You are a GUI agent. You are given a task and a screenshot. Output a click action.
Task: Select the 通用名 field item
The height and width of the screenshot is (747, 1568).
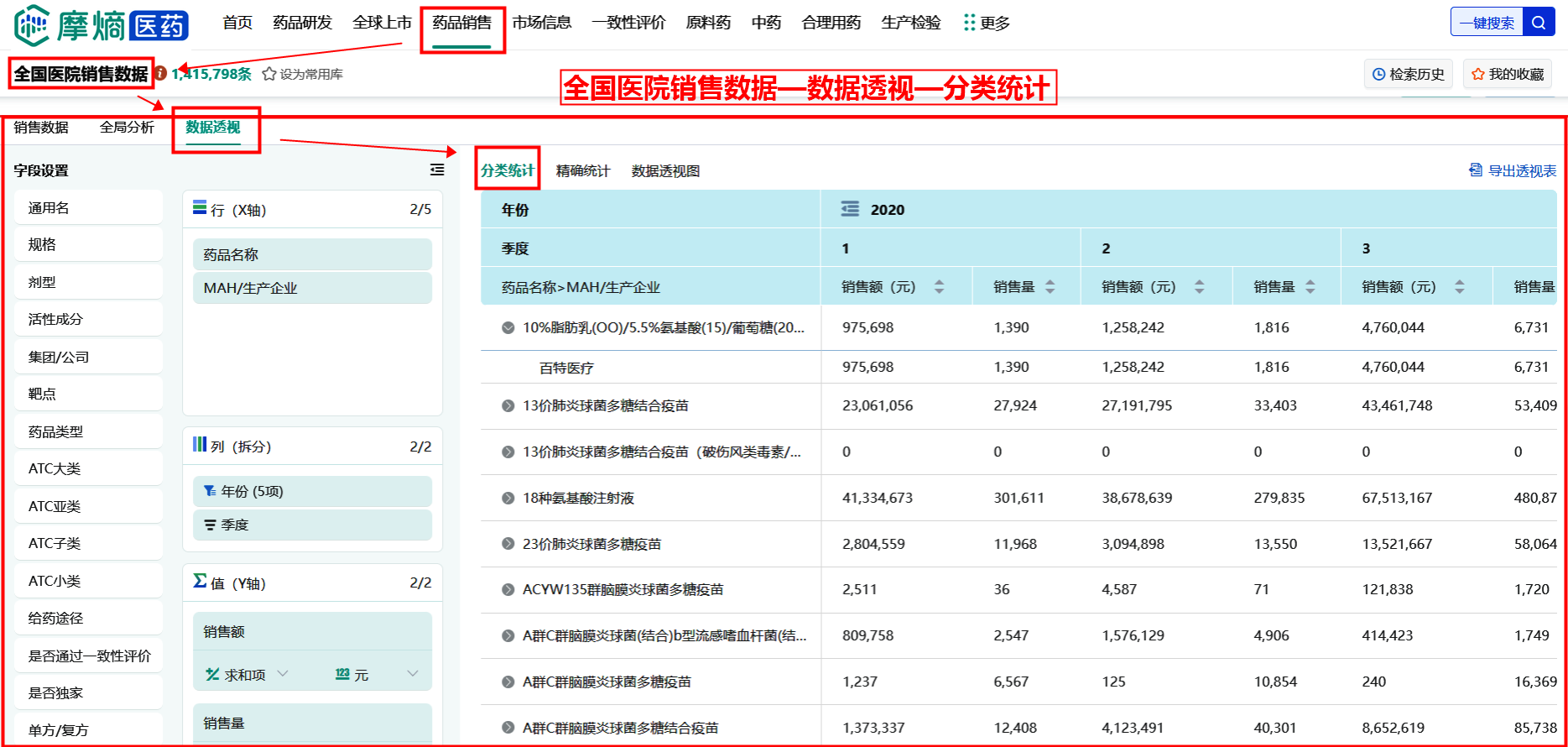(x=88, y=208)
